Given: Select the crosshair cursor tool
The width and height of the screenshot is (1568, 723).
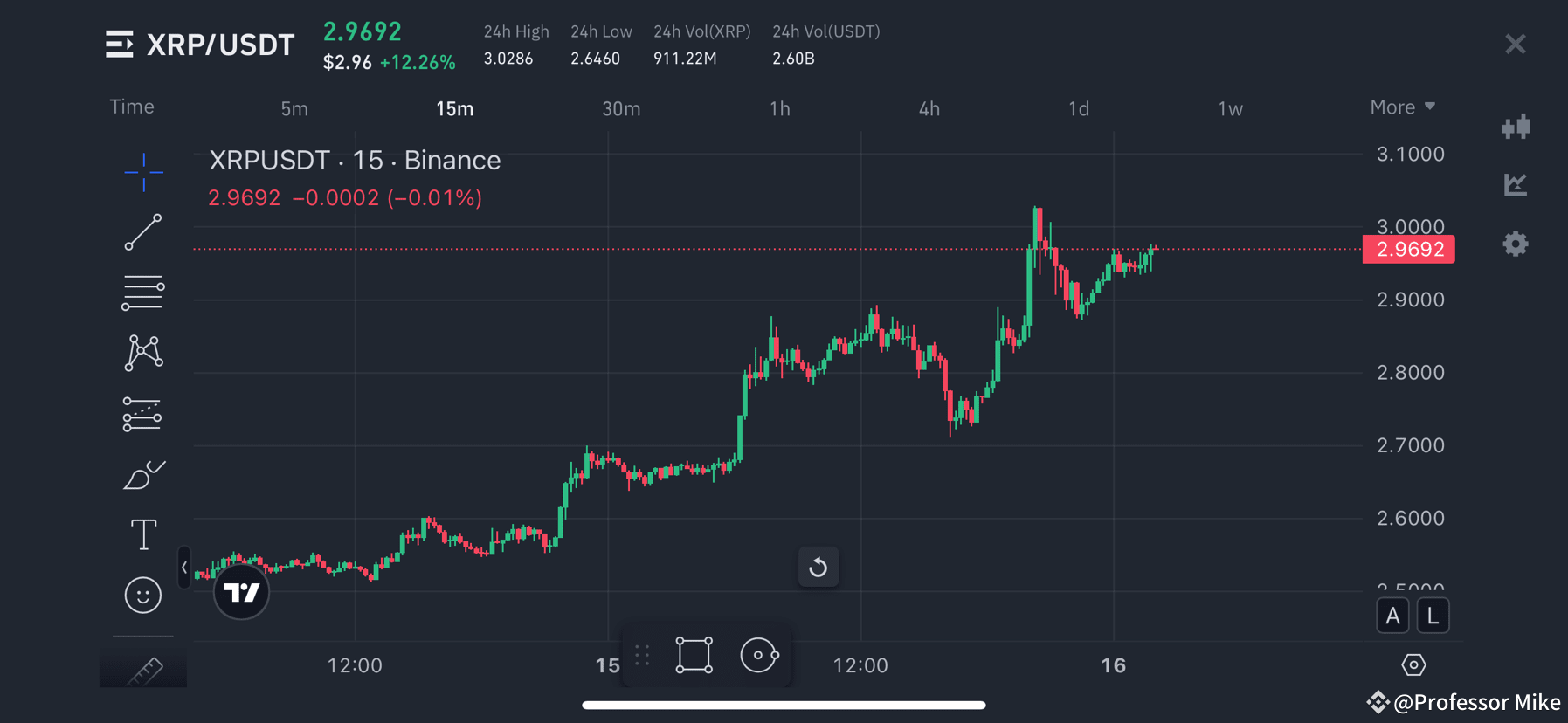Looking at the screenshot, I should click(x=143, y=173).
